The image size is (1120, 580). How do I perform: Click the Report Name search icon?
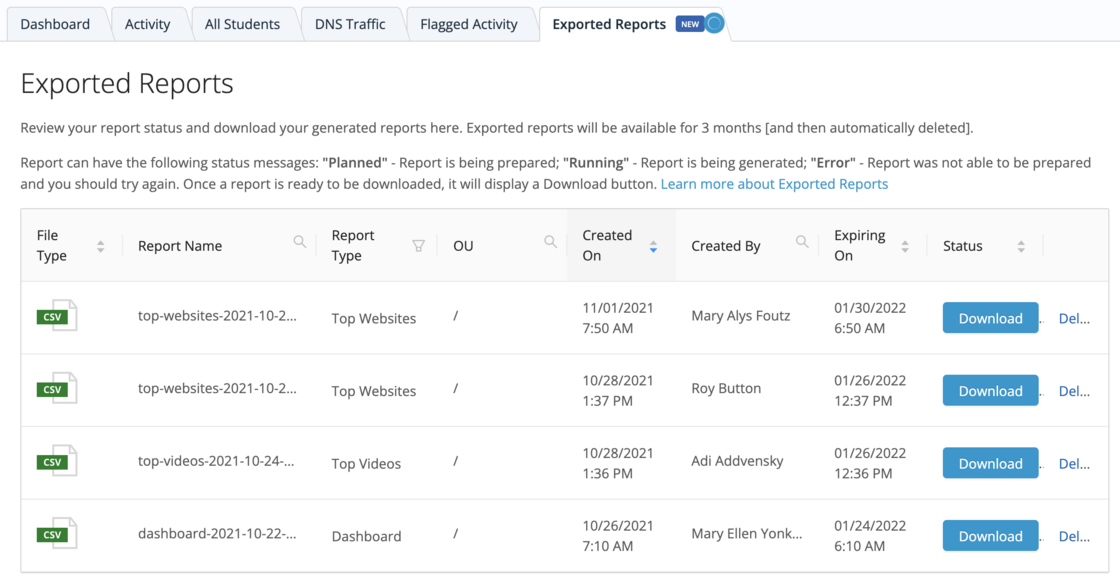tap(299, 242)
